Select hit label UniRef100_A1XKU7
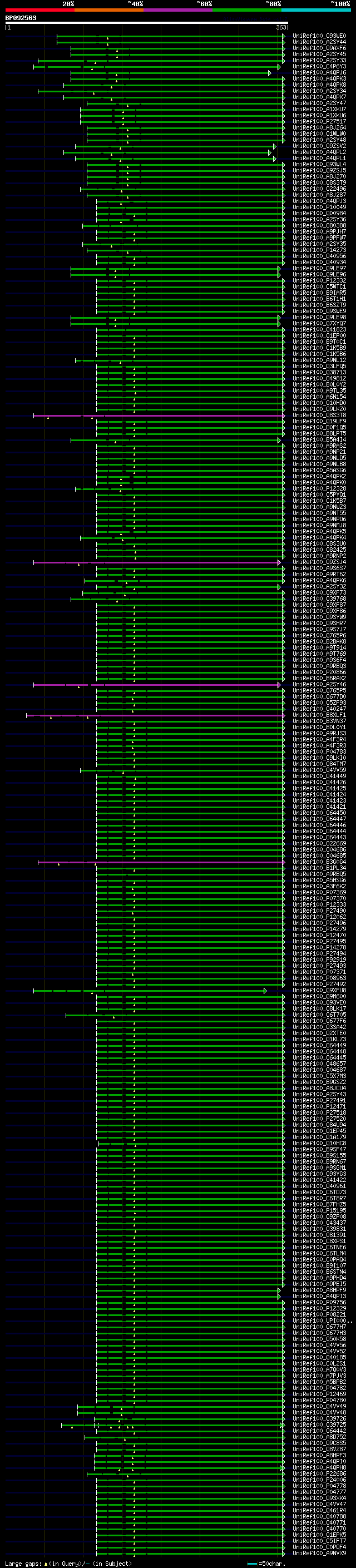 [319, 110]
